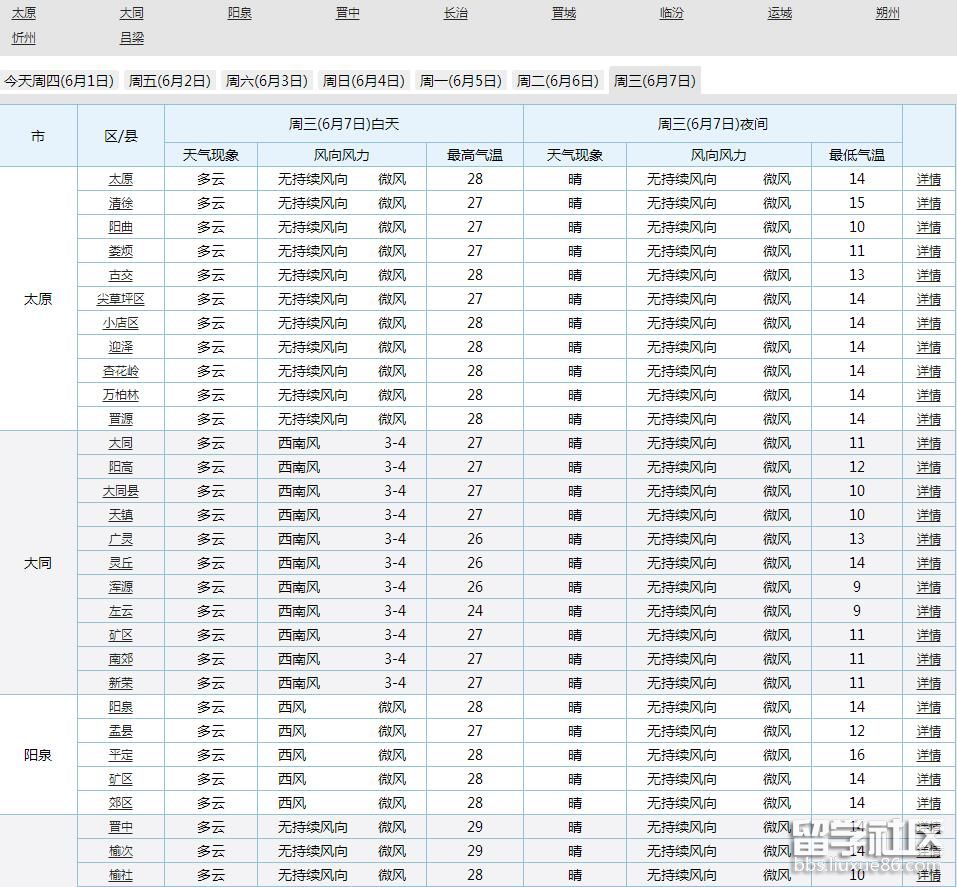Screen dimensions: 957x887
Task: Open the 盂县 county weather page
Action: pos(120,731)
